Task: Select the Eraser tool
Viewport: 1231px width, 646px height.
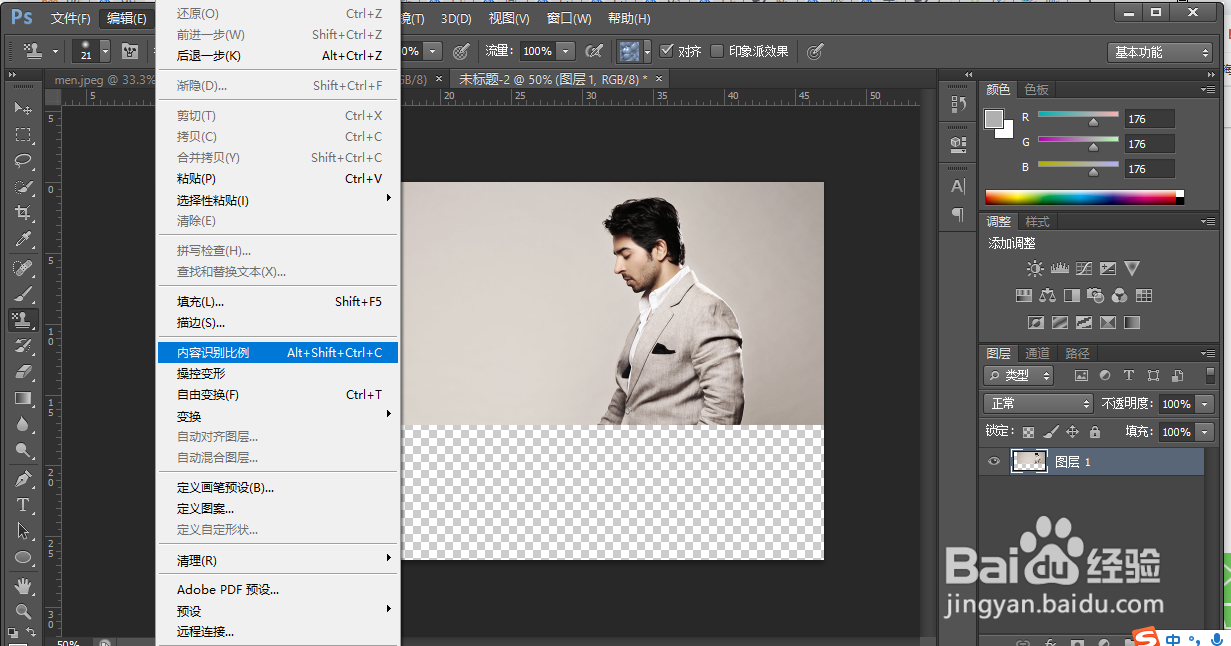Action: click(x=23, y=372)
